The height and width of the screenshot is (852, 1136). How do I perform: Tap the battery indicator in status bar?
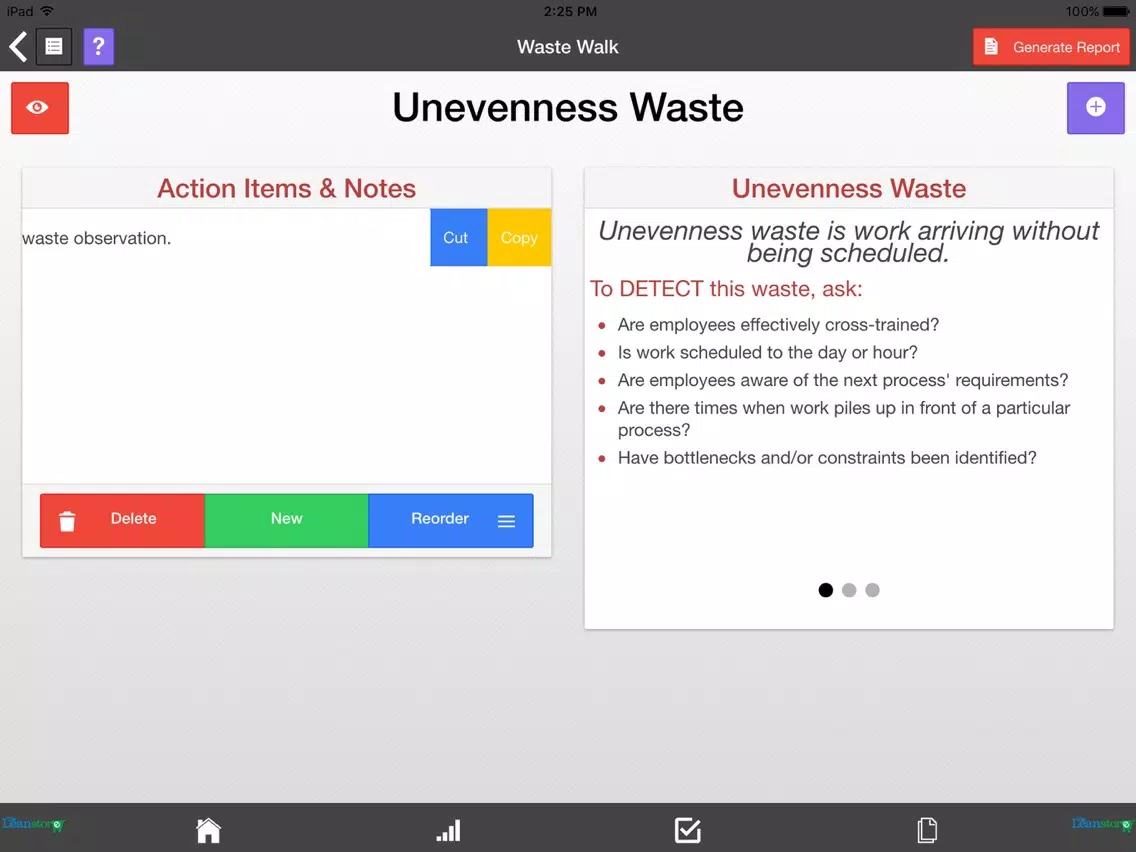pyautogui.click(x=1116, y=11)
